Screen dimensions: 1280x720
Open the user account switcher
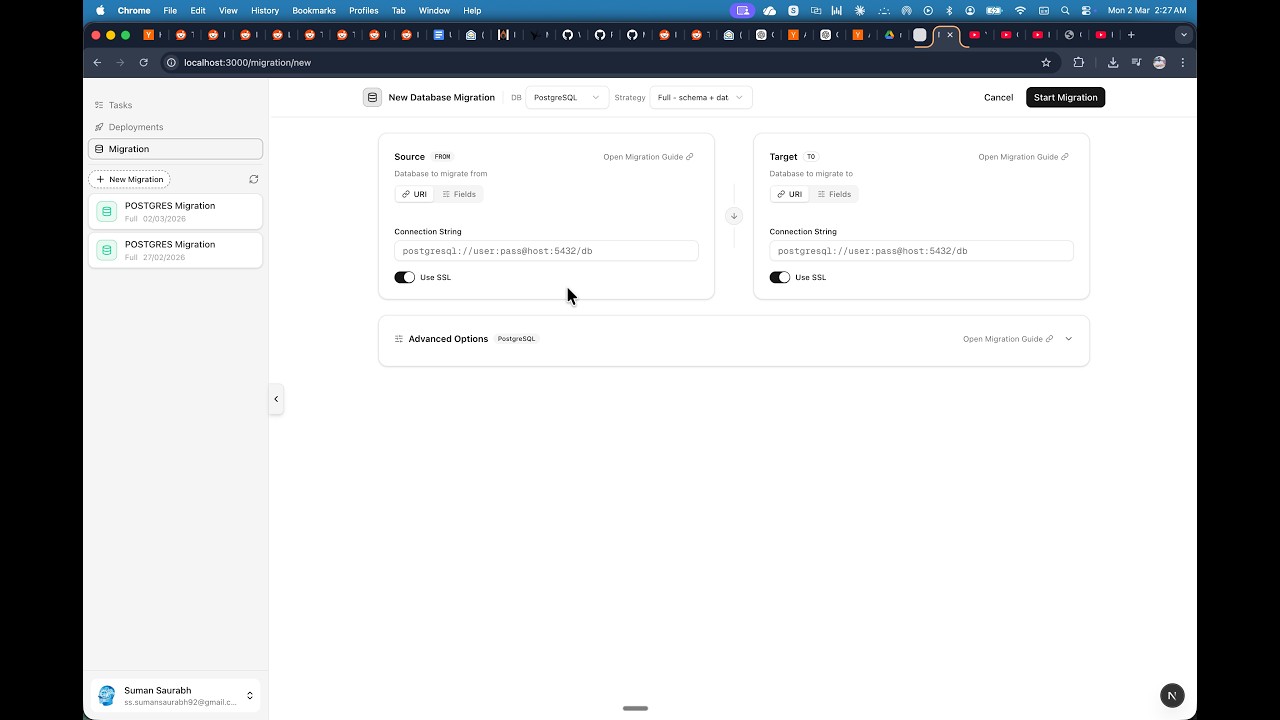(250, 696)
